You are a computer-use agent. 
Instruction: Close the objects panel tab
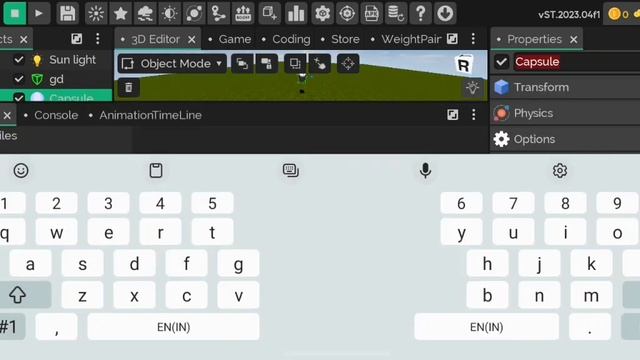[24, 40]
